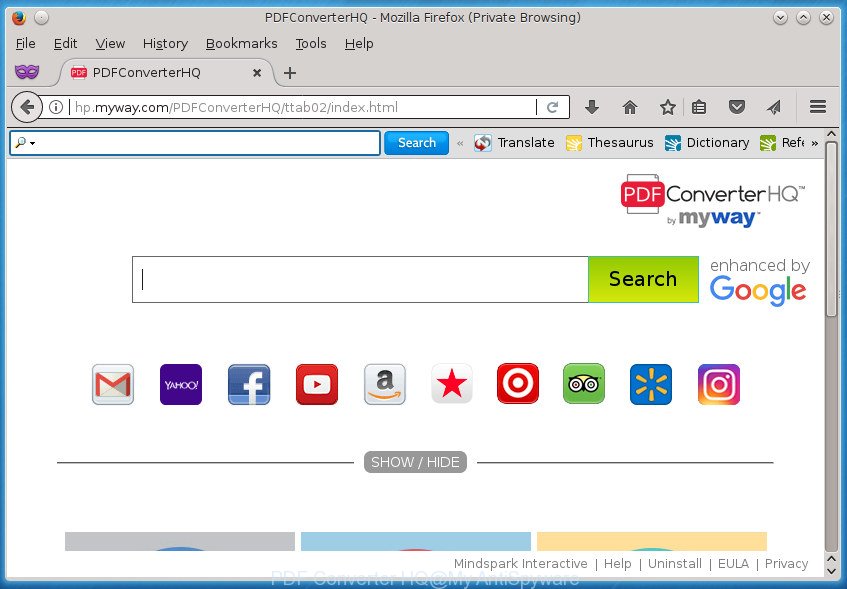Reload the current page
The image size is (847, 589).
(552, 107)
